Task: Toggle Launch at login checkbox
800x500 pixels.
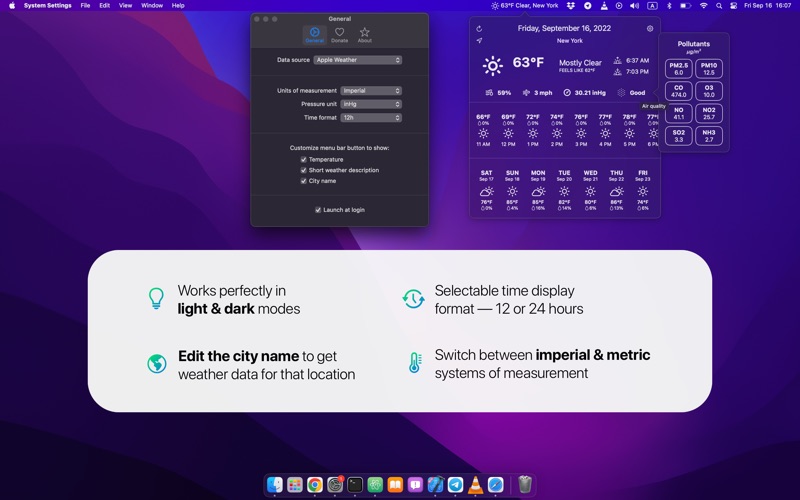Action: click(318, 210)
